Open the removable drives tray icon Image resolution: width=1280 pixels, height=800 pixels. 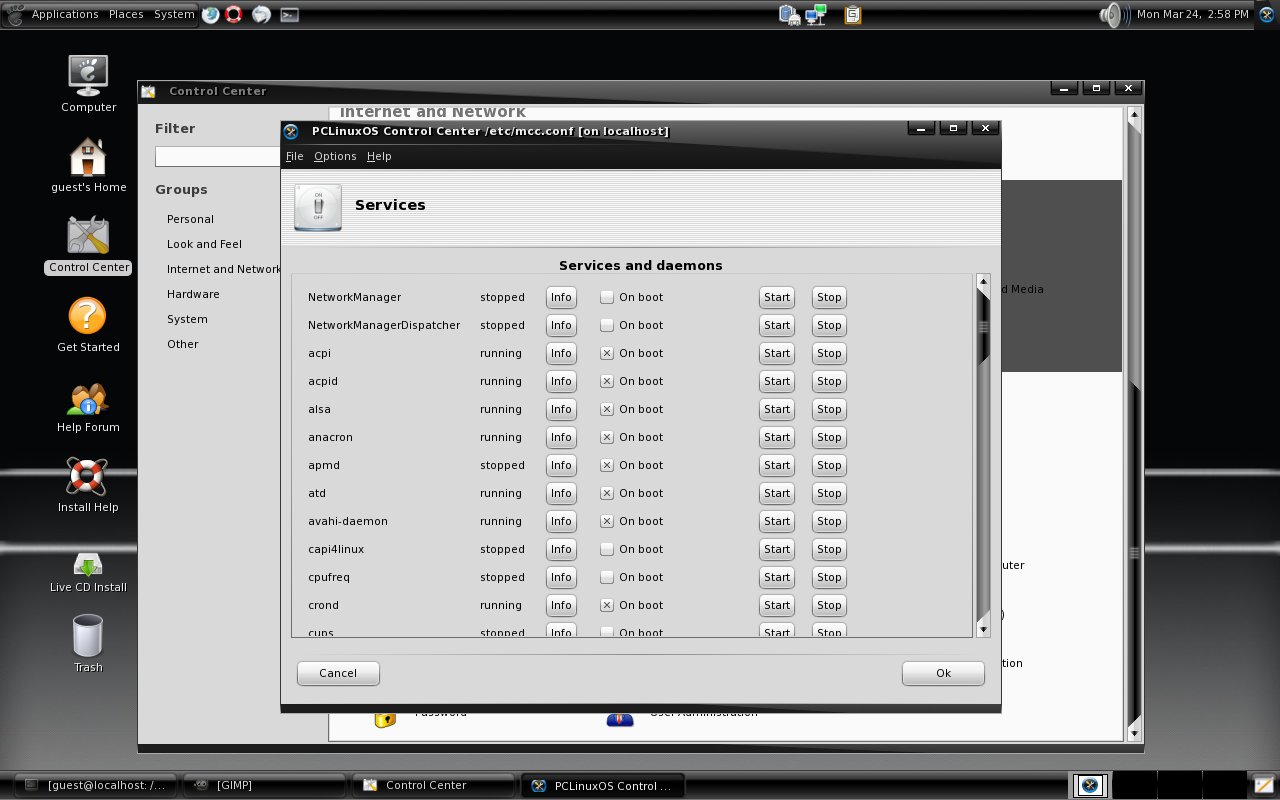pyautogui.click(x=790, y=15)
